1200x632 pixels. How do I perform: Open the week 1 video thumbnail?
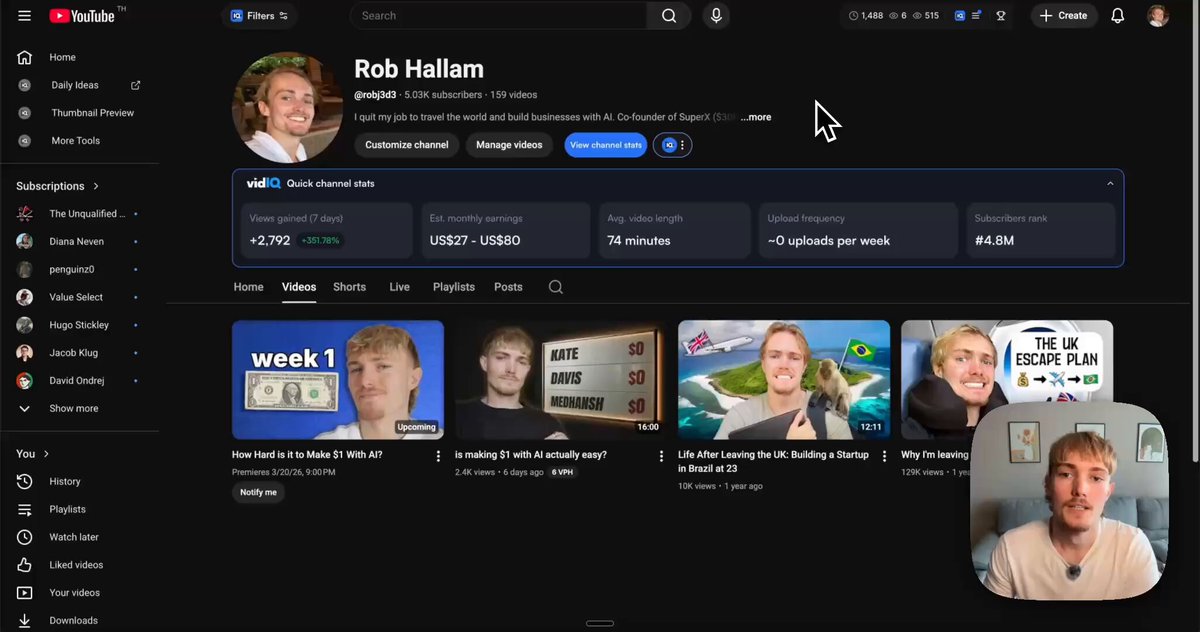tap(338, 379)
